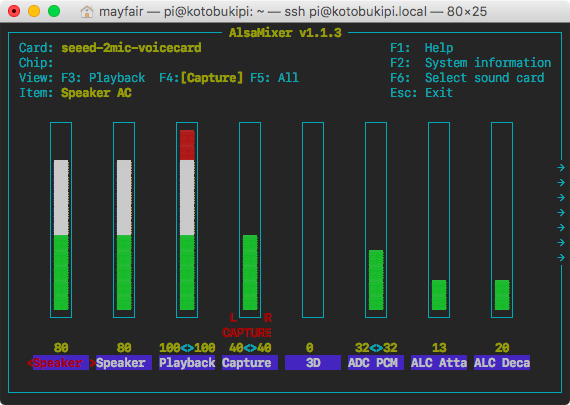Click the 13 value above ALC Atta
The height and width of the screenshot is (405, 570).
(x=439, y=348)
